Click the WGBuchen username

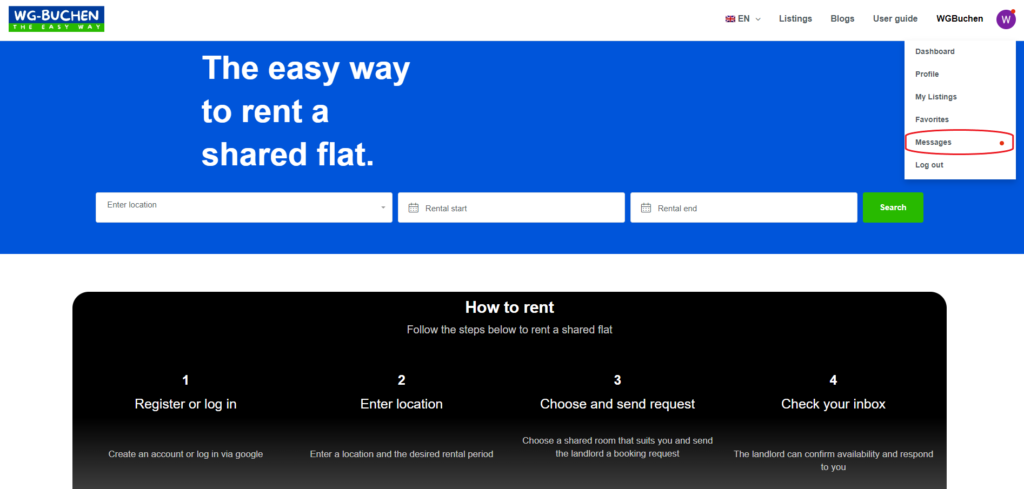tap(959, 19)
